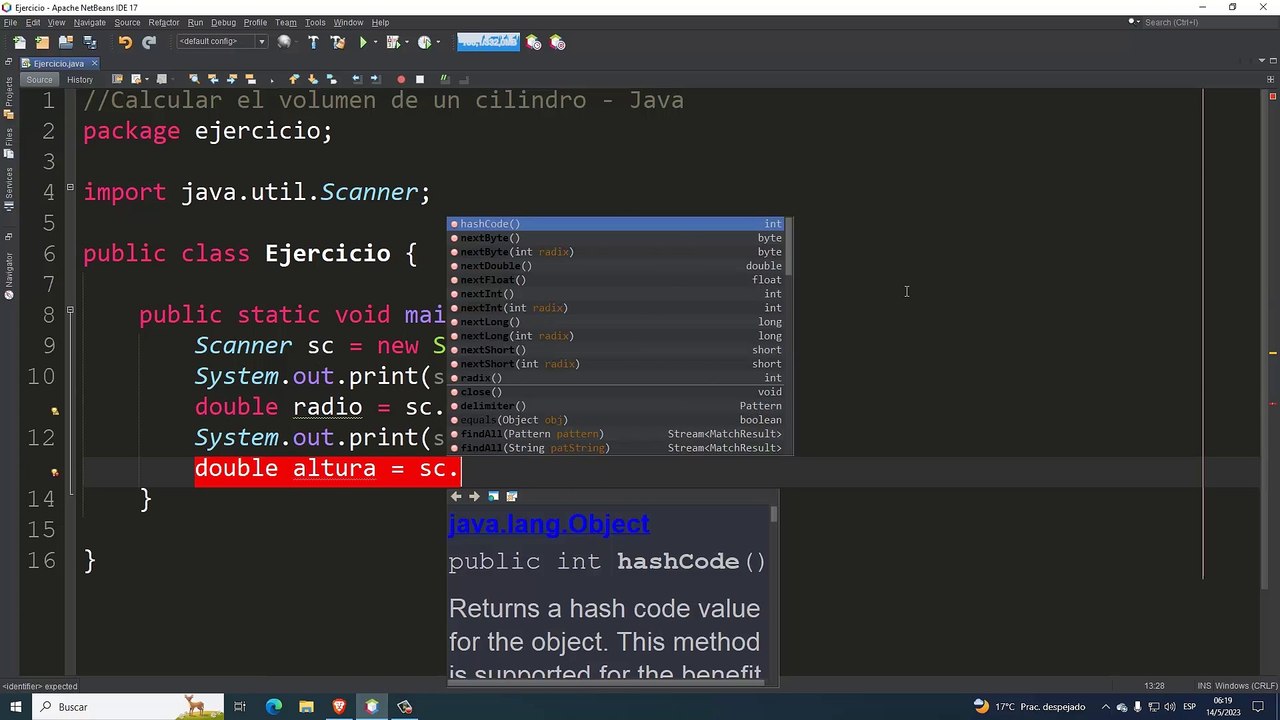The width and height of the screenshot is (1280, 720).
Task: Jump to previous bookmark icon
Action: pyautogui.click(x=294, y=79)
